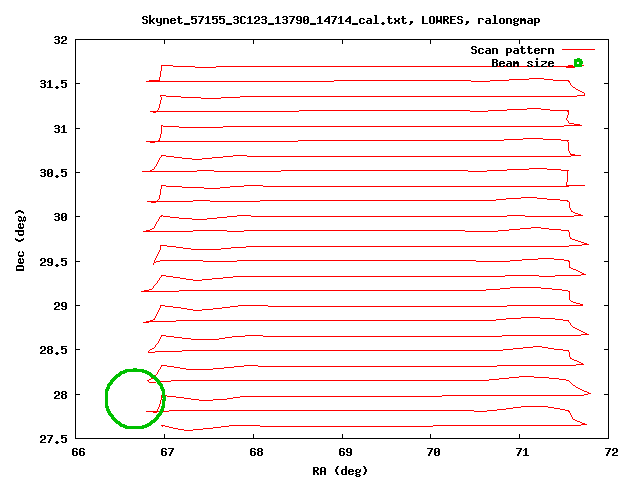
Task: Click the large green beam circle
Action: [x=135, y=398]
